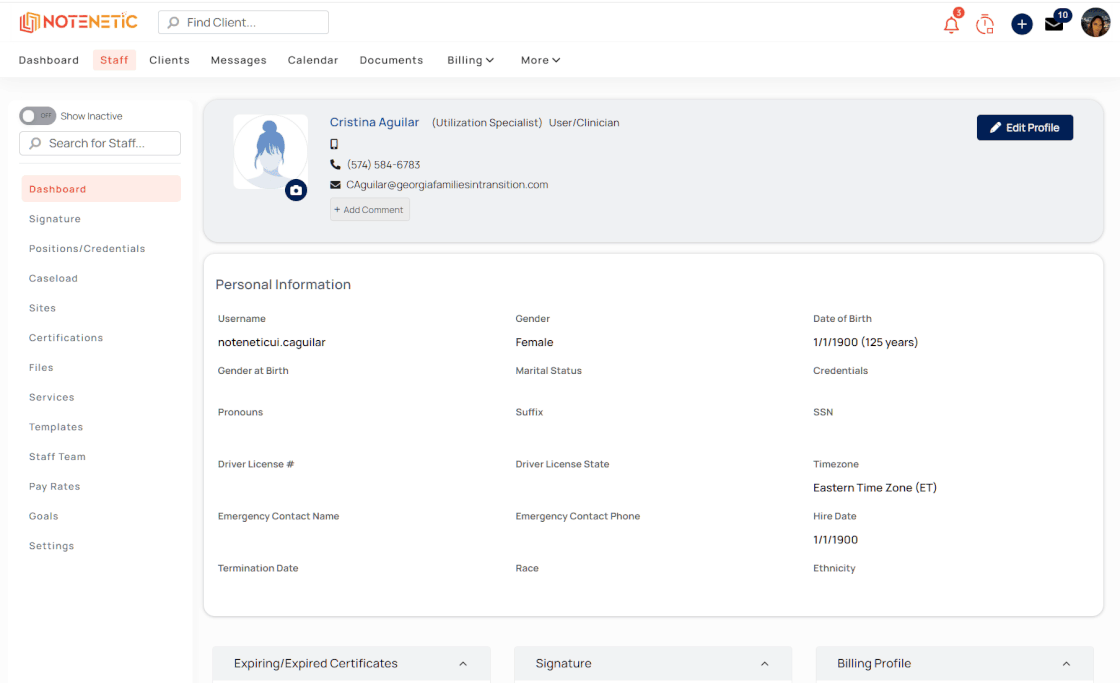Click the CAguilar email address link
This screenshot has width=1120, height=683.
[447, 184]
